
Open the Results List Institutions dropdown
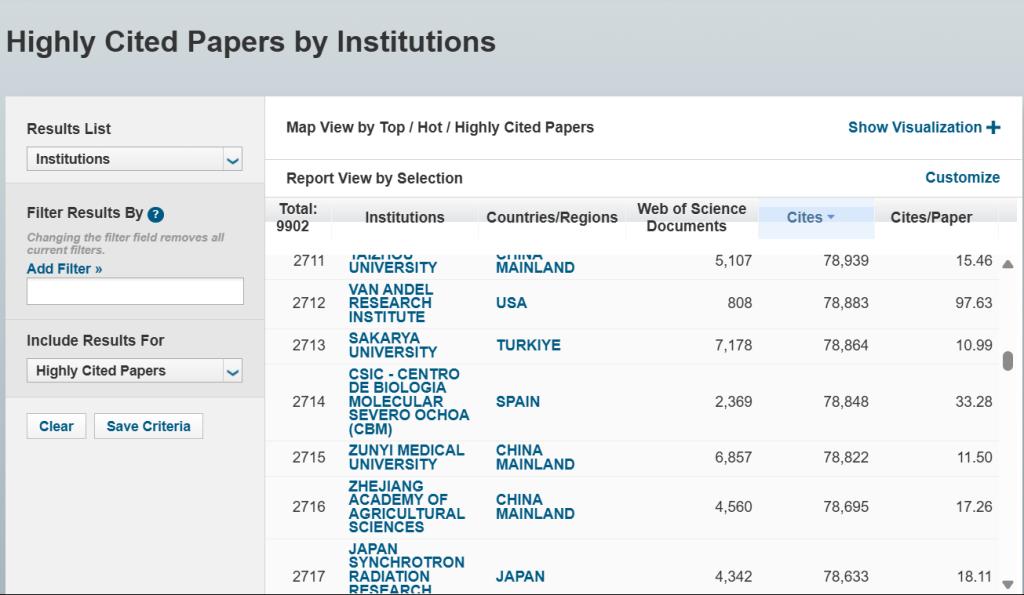click(x=135, y=159)
